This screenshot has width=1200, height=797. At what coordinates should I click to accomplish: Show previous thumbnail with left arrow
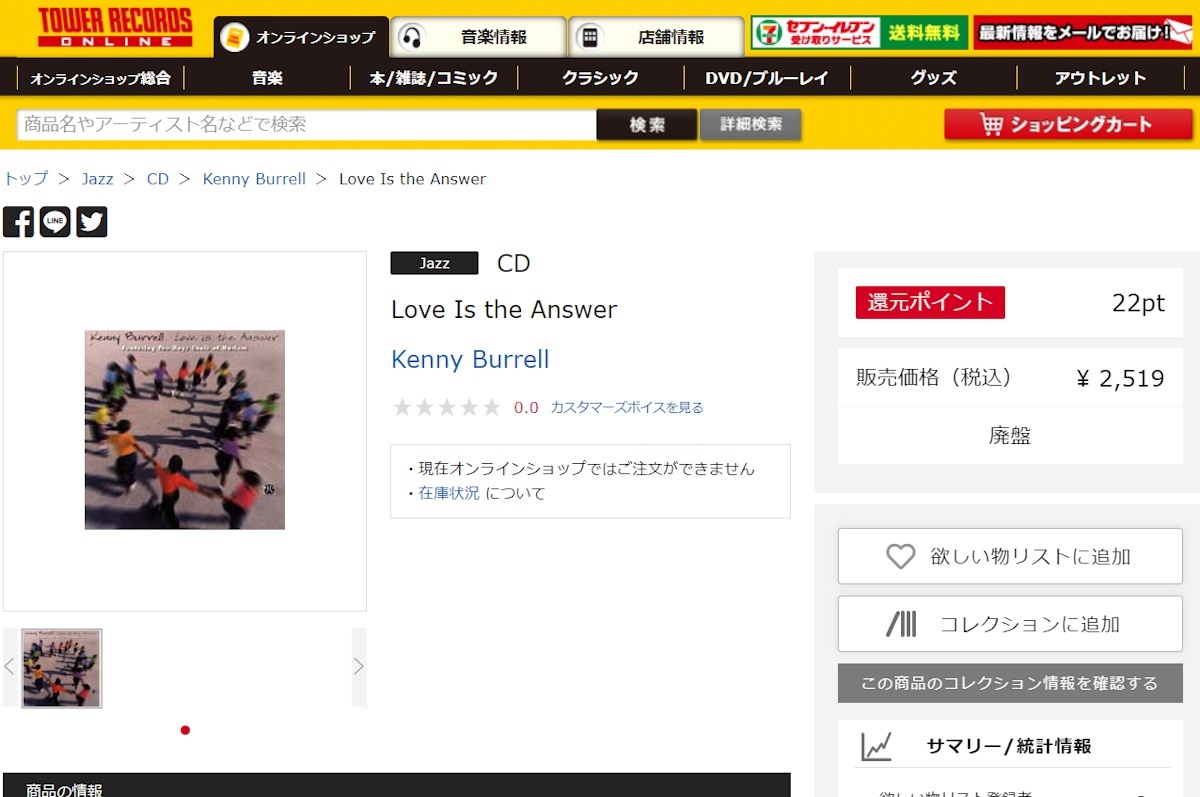(10, 667)
